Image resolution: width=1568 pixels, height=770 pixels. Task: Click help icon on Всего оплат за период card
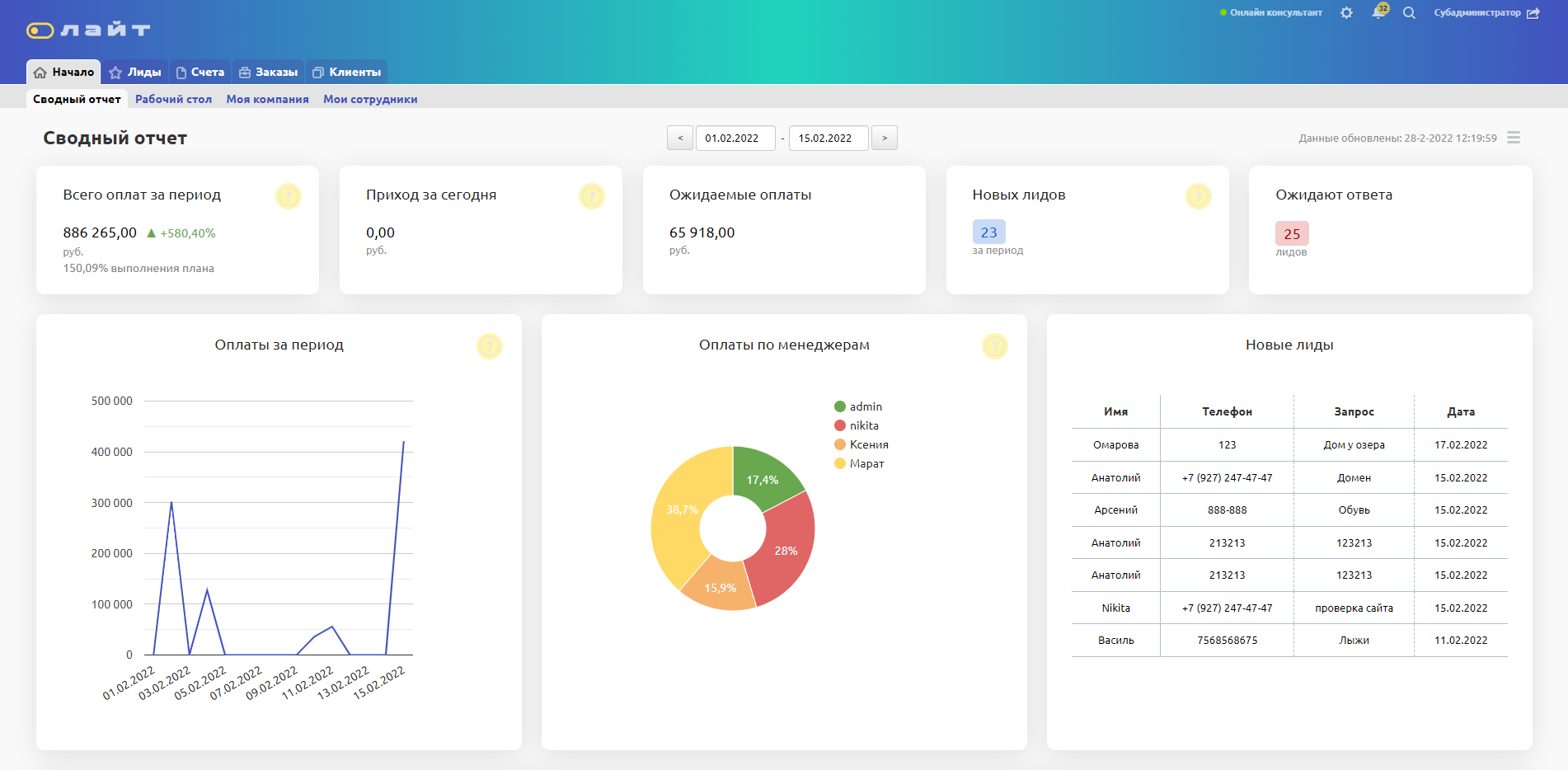pyautogui.click(x=288, y=196)
